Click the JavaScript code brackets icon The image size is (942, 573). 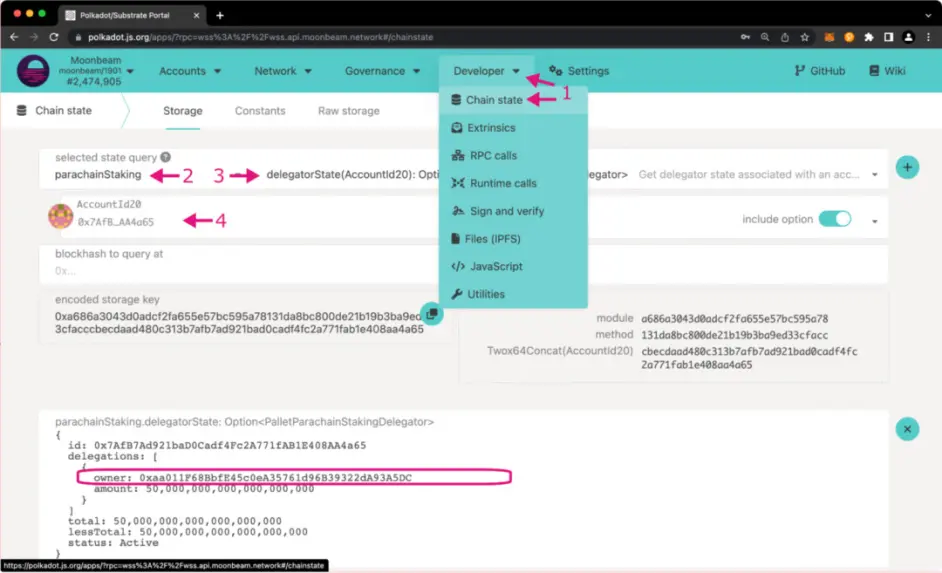point(458,266)
